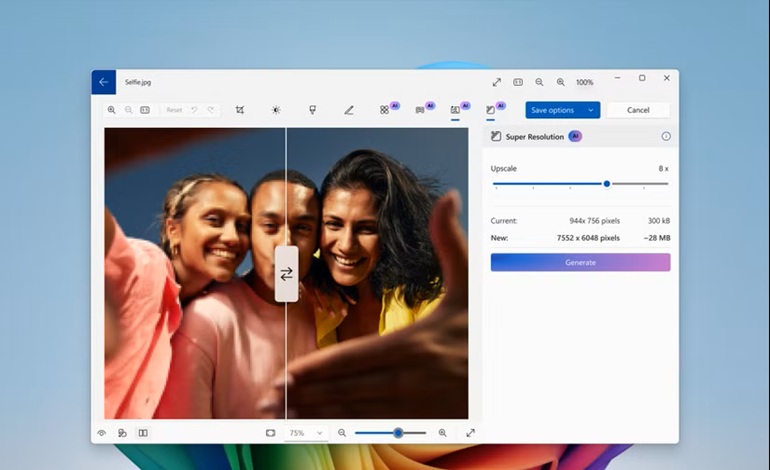Open the AI Erase tool with four circles
Image resolution: width=770 pixels, height=470 pixels.
coord(385,110)
